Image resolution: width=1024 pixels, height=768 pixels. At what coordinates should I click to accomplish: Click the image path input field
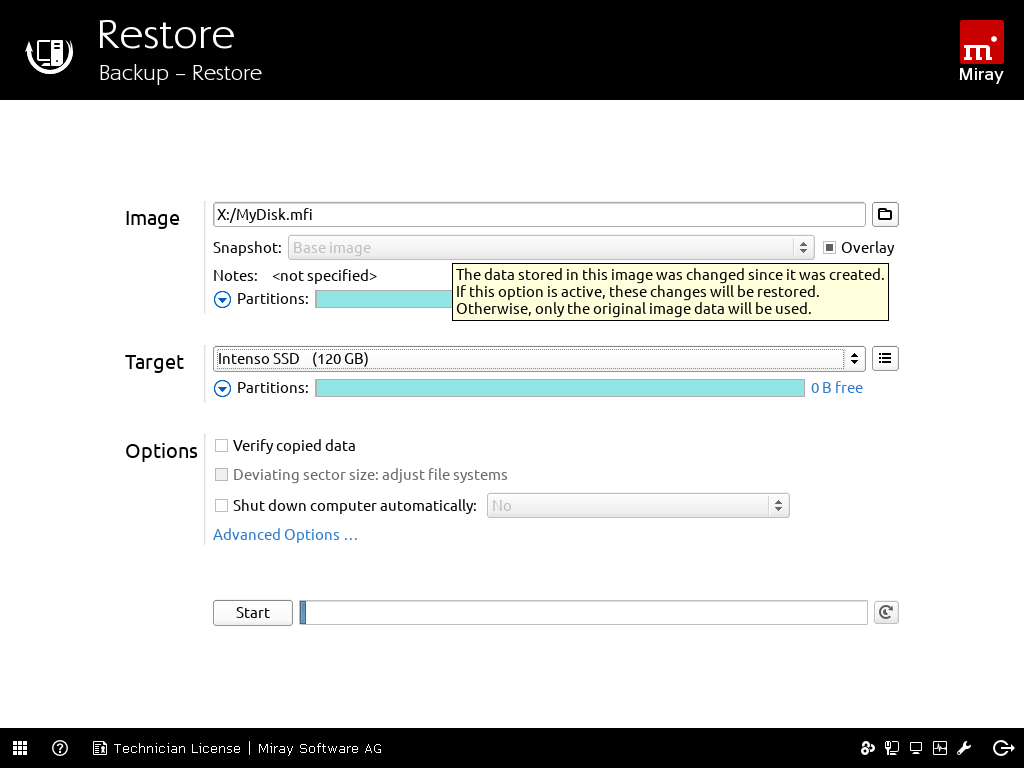(x=539, y=214)
